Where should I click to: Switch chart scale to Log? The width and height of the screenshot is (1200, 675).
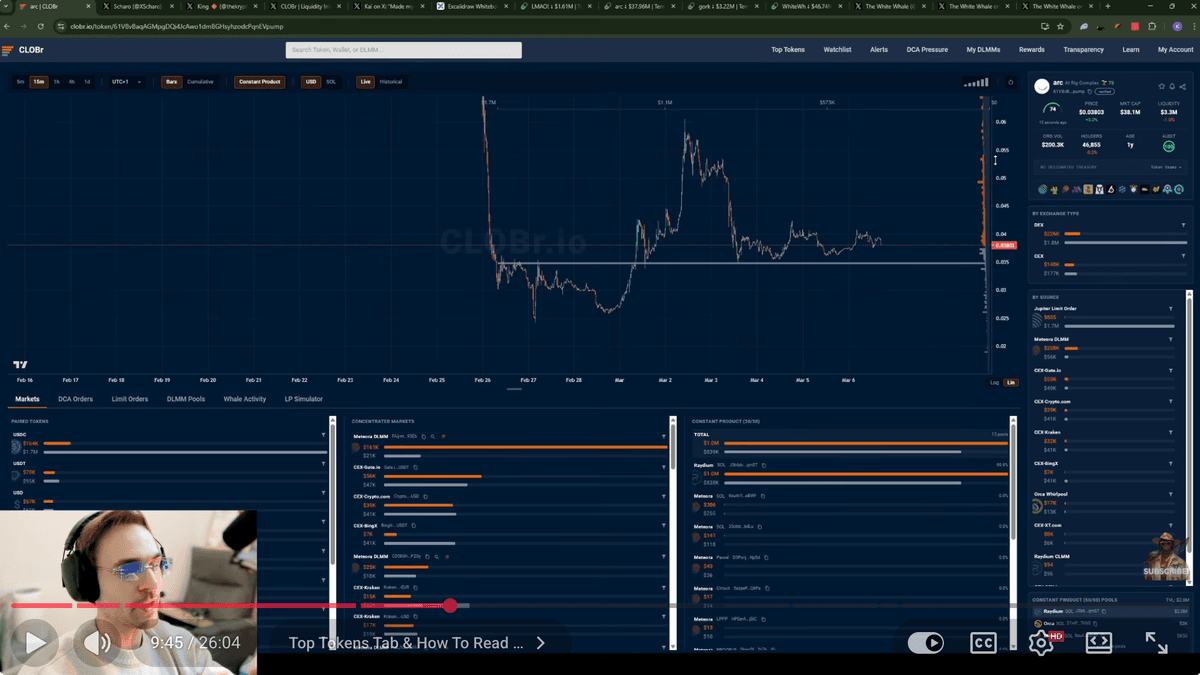[x=995, y=382]
